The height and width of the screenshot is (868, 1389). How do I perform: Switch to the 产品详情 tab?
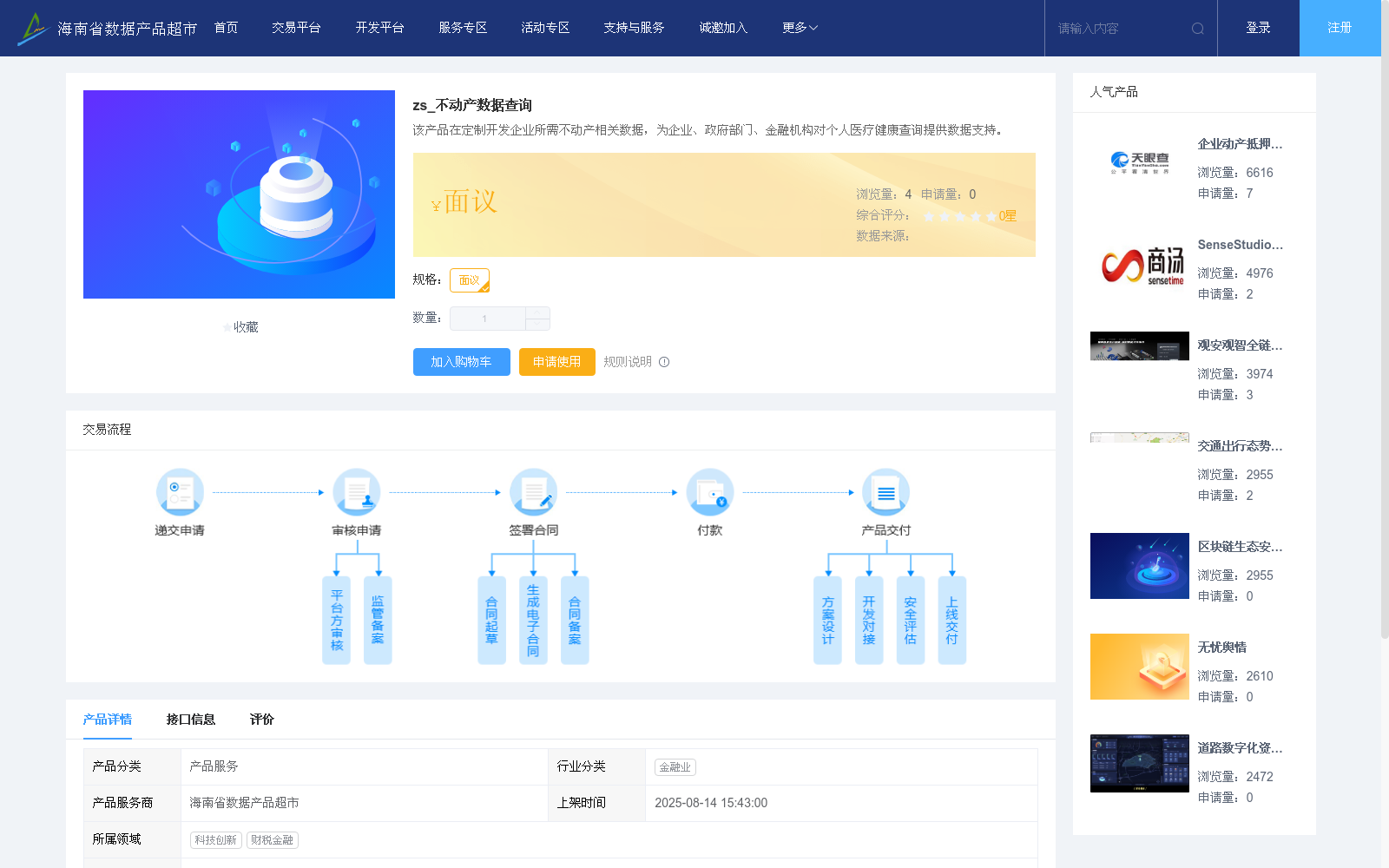tap(108, 720)
